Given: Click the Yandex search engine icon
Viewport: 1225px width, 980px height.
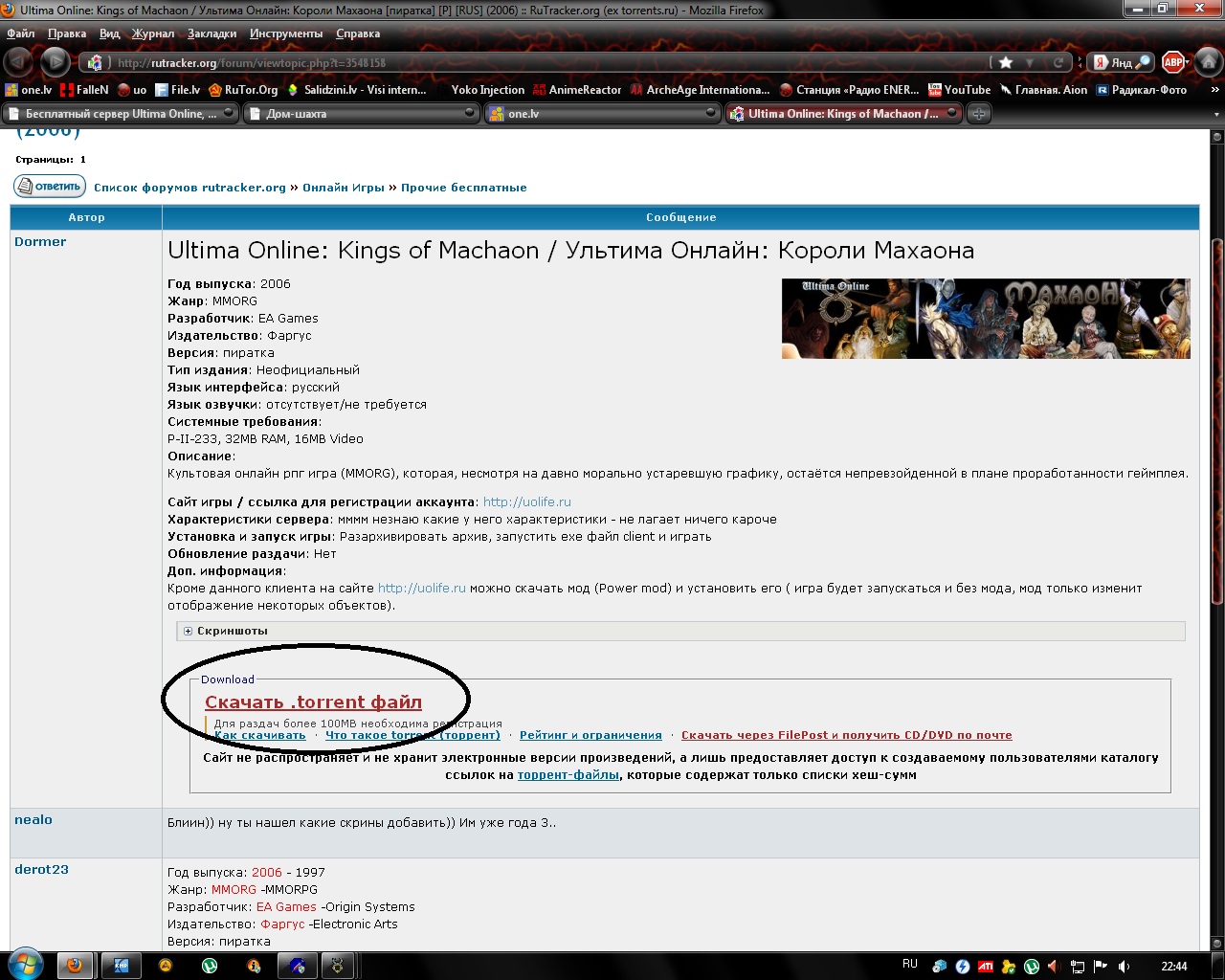Looking at the screenshot, I should click(1101, 62).
